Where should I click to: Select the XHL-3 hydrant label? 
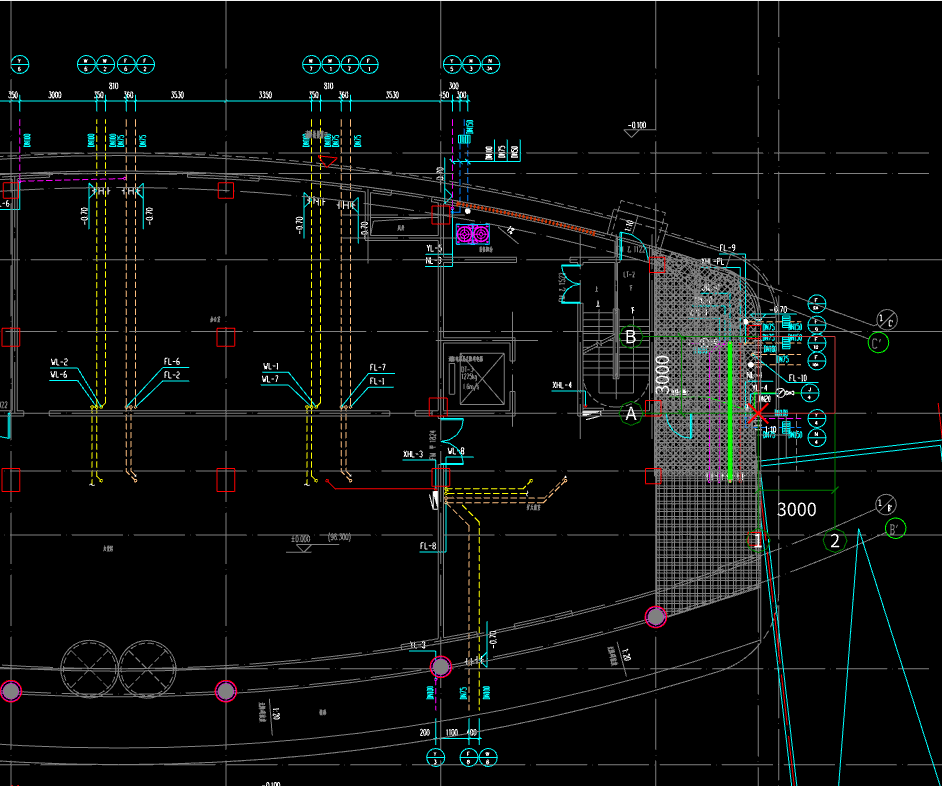click(x=413, y=454)
